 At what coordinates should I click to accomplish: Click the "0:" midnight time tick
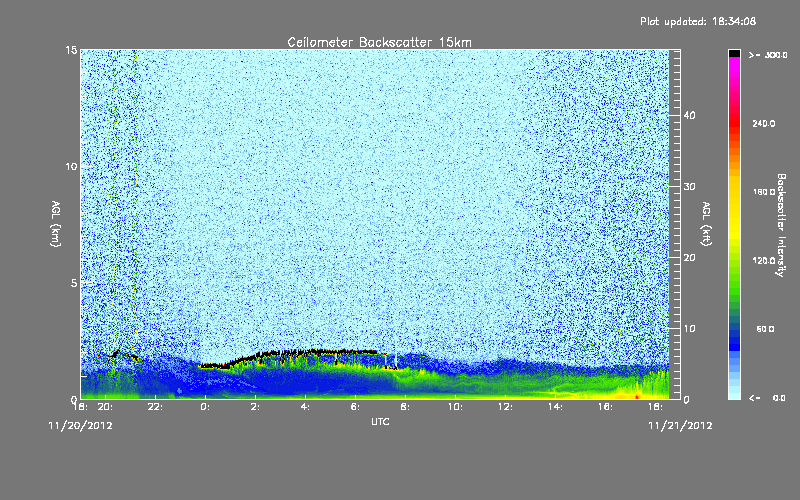coord(205,407)
